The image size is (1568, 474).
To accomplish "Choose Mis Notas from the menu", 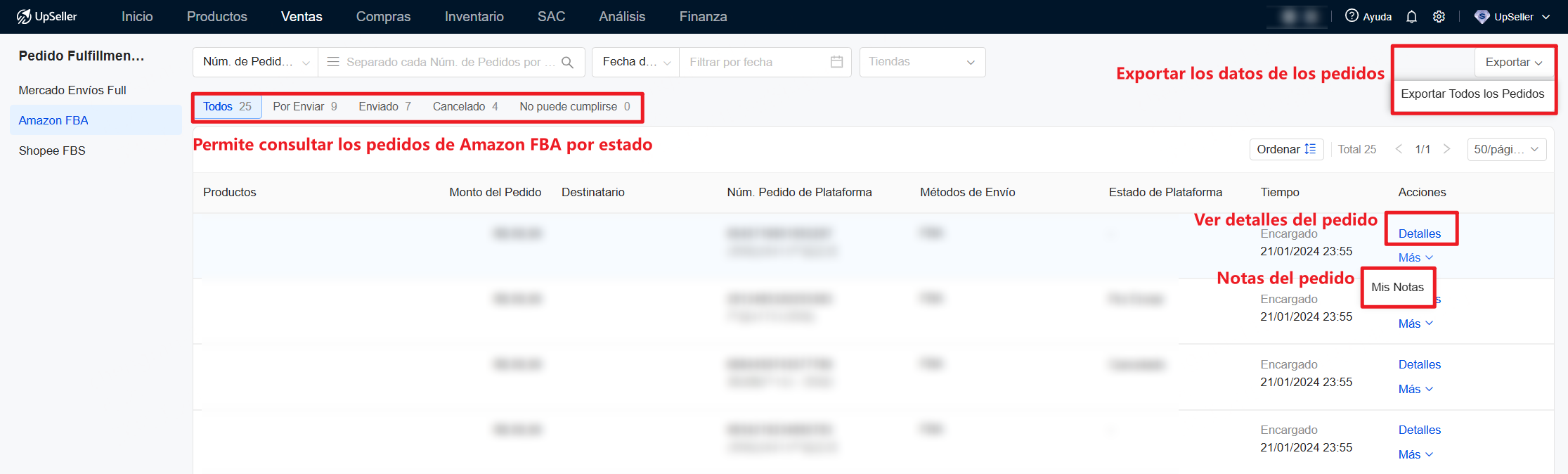I will tap(1397, 287).
